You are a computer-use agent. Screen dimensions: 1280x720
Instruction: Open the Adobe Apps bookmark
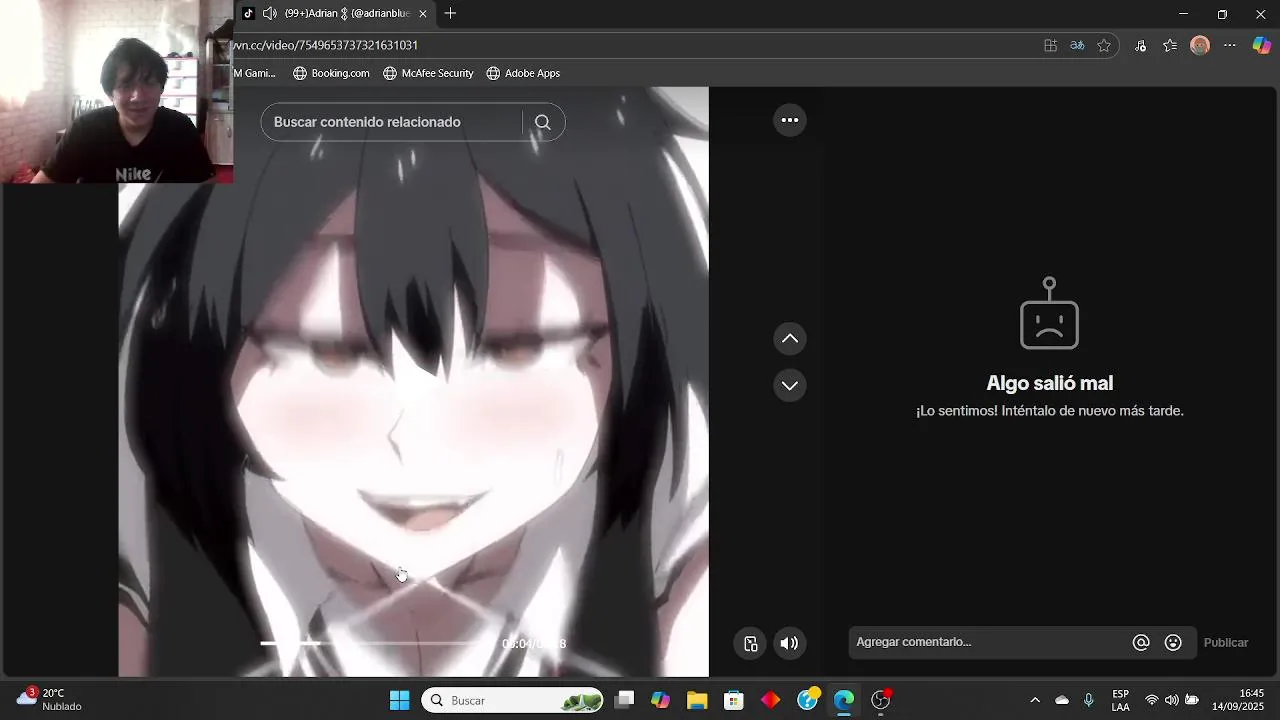pos(523,73)
